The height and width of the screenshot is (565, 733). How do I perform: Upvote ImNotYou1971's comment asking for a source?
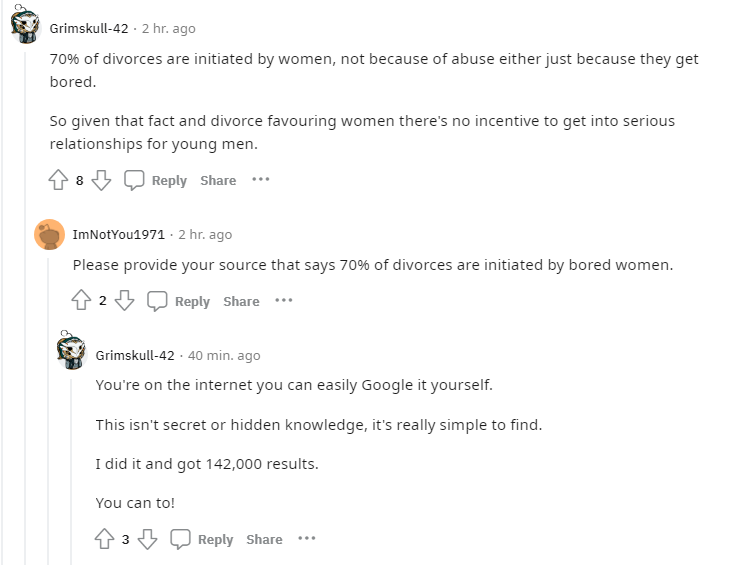pyautogui.click(x=81, y=300)
